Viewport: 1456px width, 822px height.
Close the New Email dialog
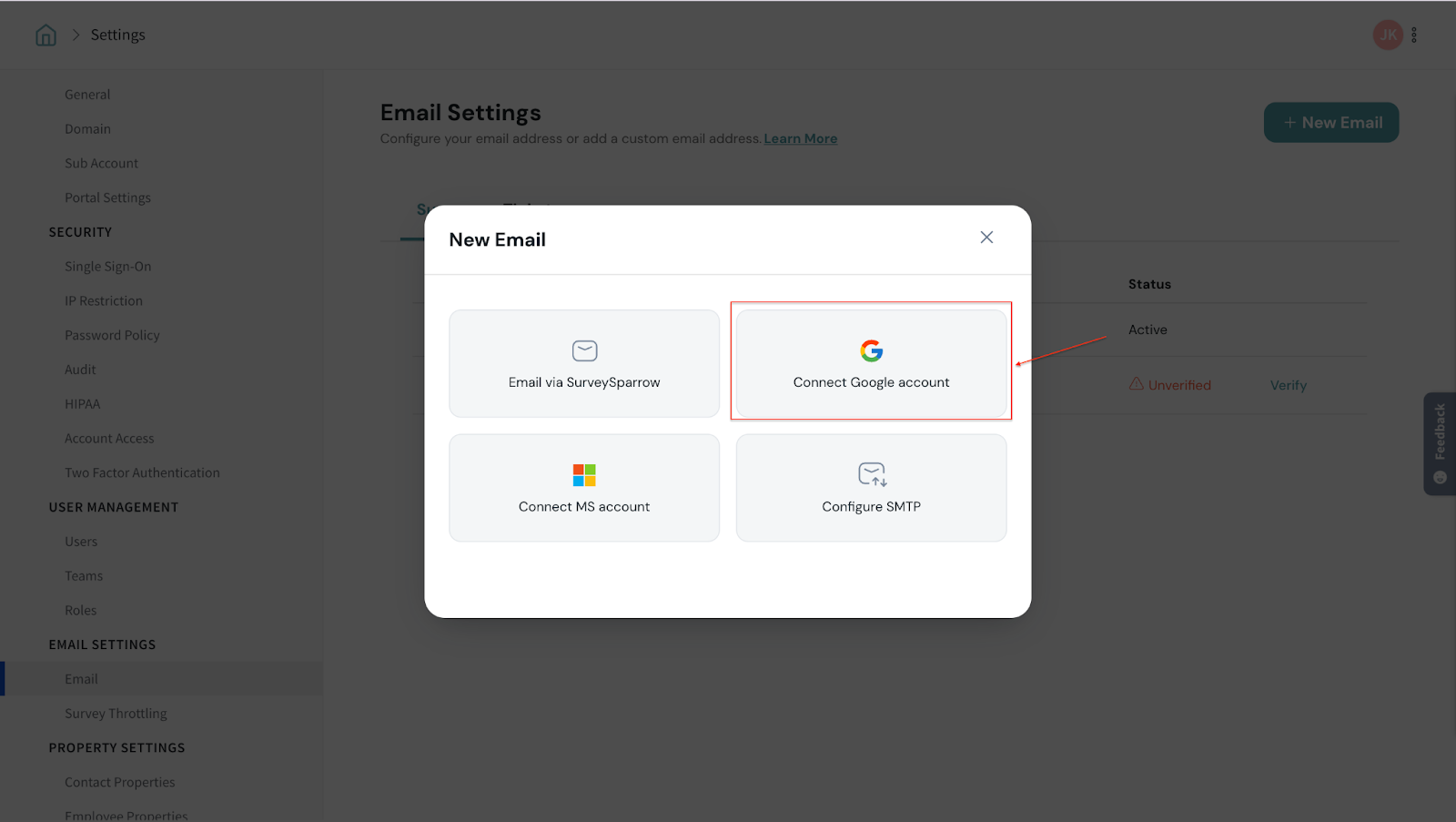coord(986,238)
